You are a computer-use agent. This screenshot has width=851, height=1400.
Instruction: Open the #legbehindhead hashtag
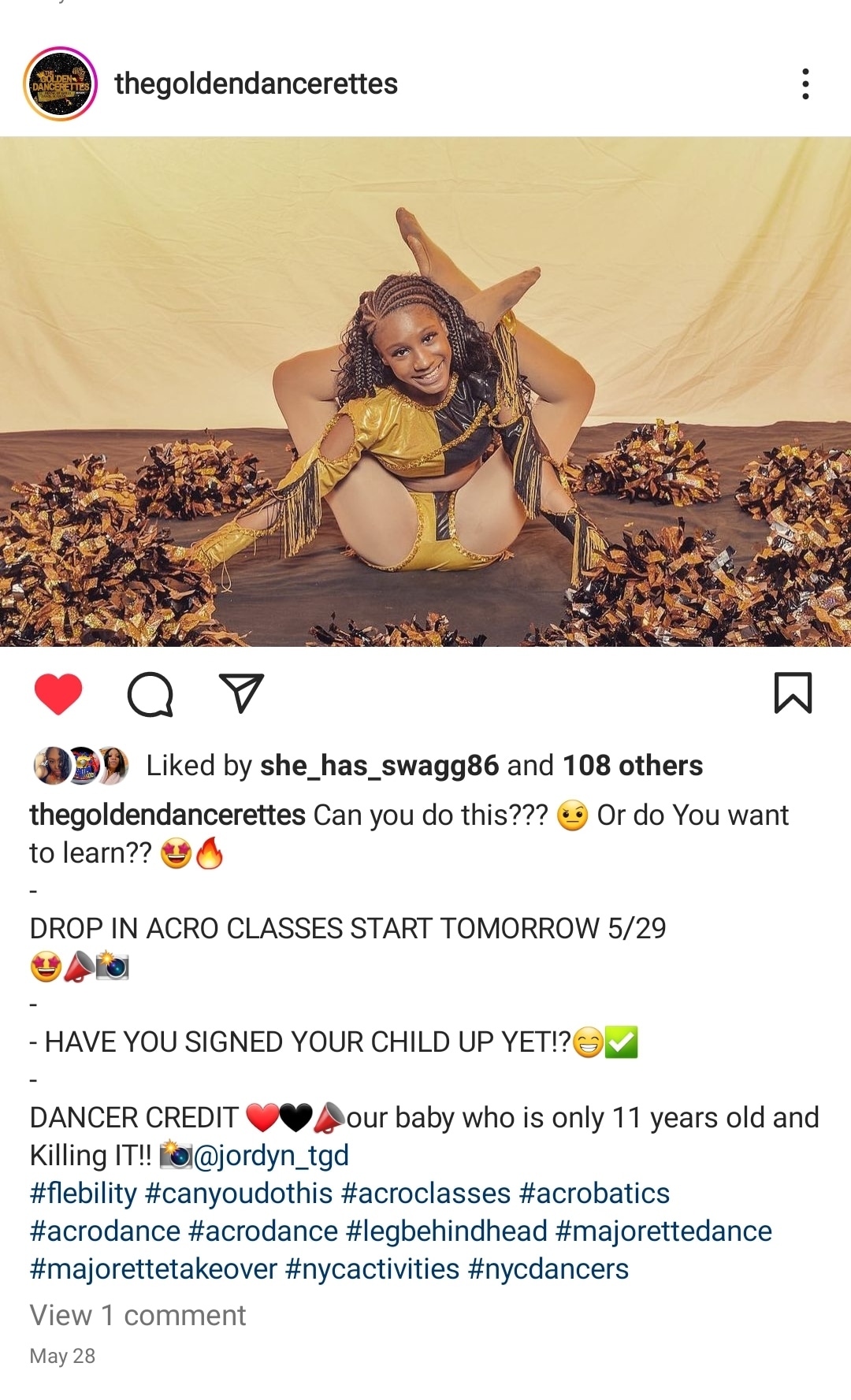pyautogui.click(x=447, y=1231)
